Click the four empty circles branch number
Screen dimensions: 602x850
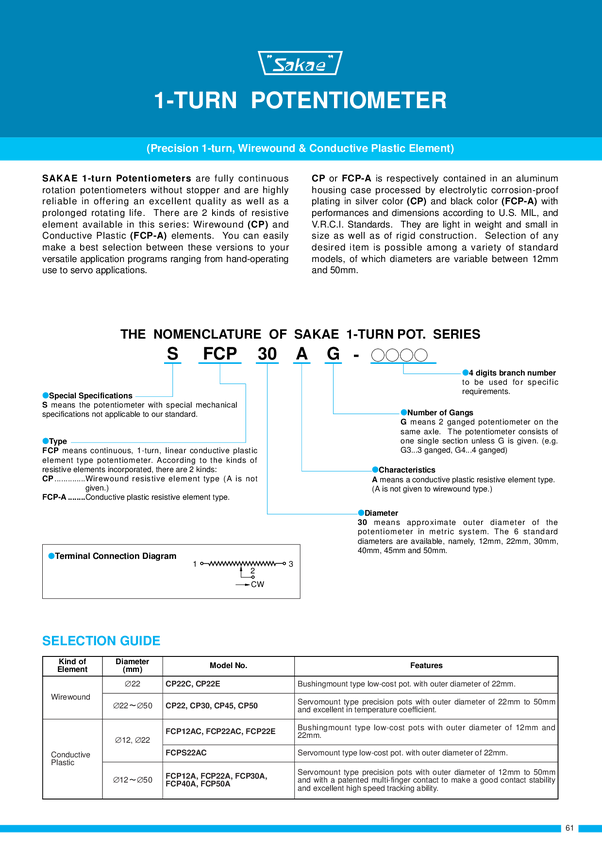pyautogui.click(x=399, y=356)
